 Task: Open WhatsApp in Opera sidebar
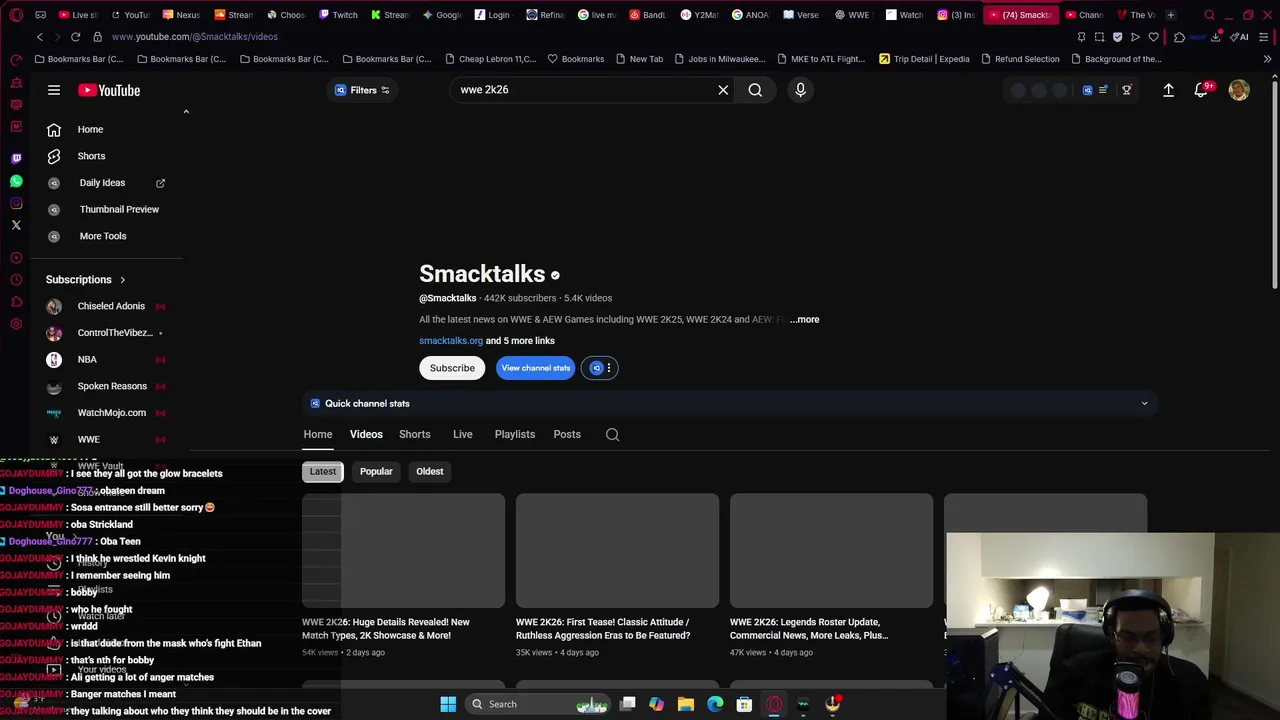coord(16,181)
